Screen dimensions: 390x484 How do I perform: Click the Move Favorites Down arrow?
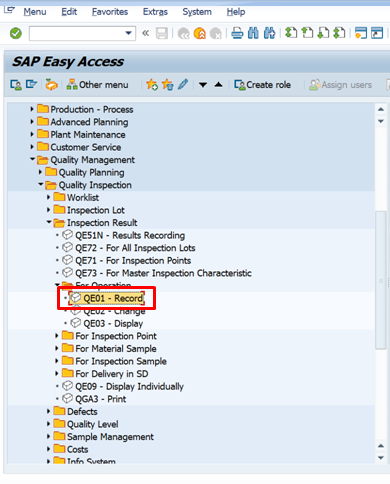[203, 85]
